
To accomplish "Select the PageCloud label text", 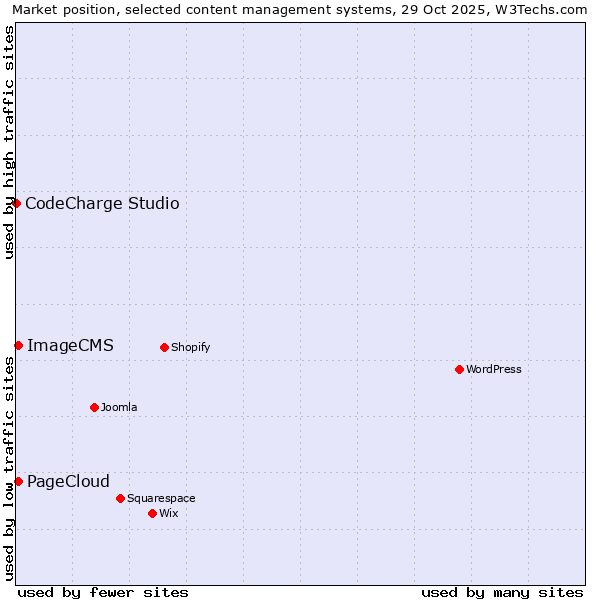I will [x=68, y=482].
